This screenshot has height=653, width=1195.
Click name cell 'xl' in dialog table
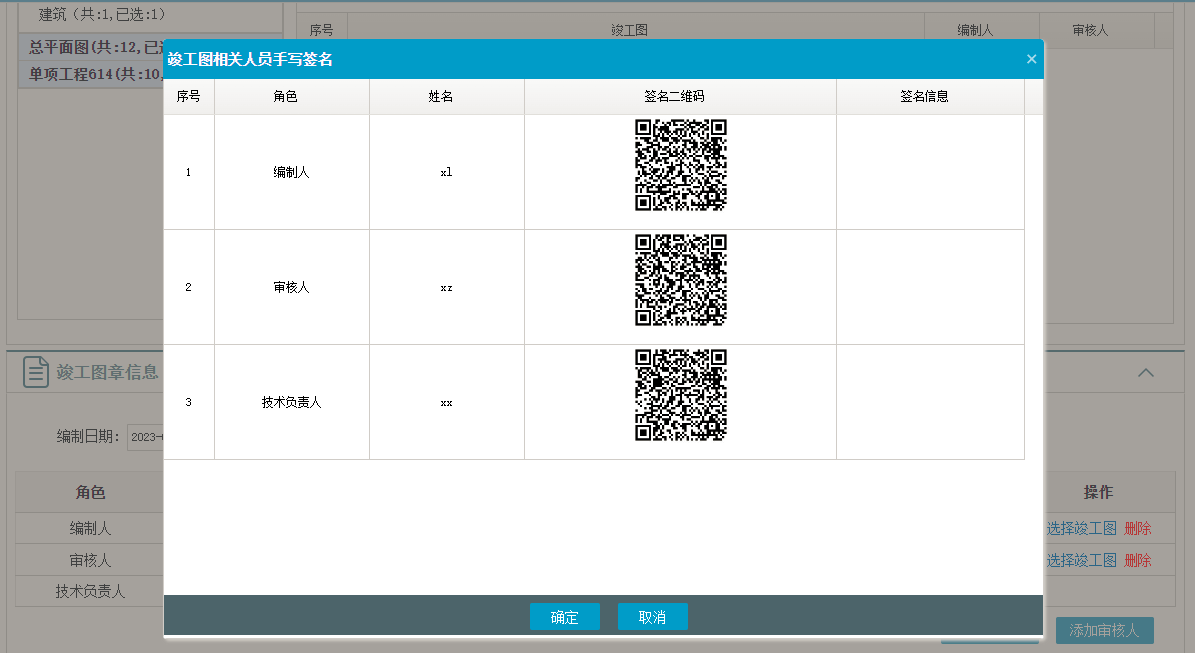point(447,172)
